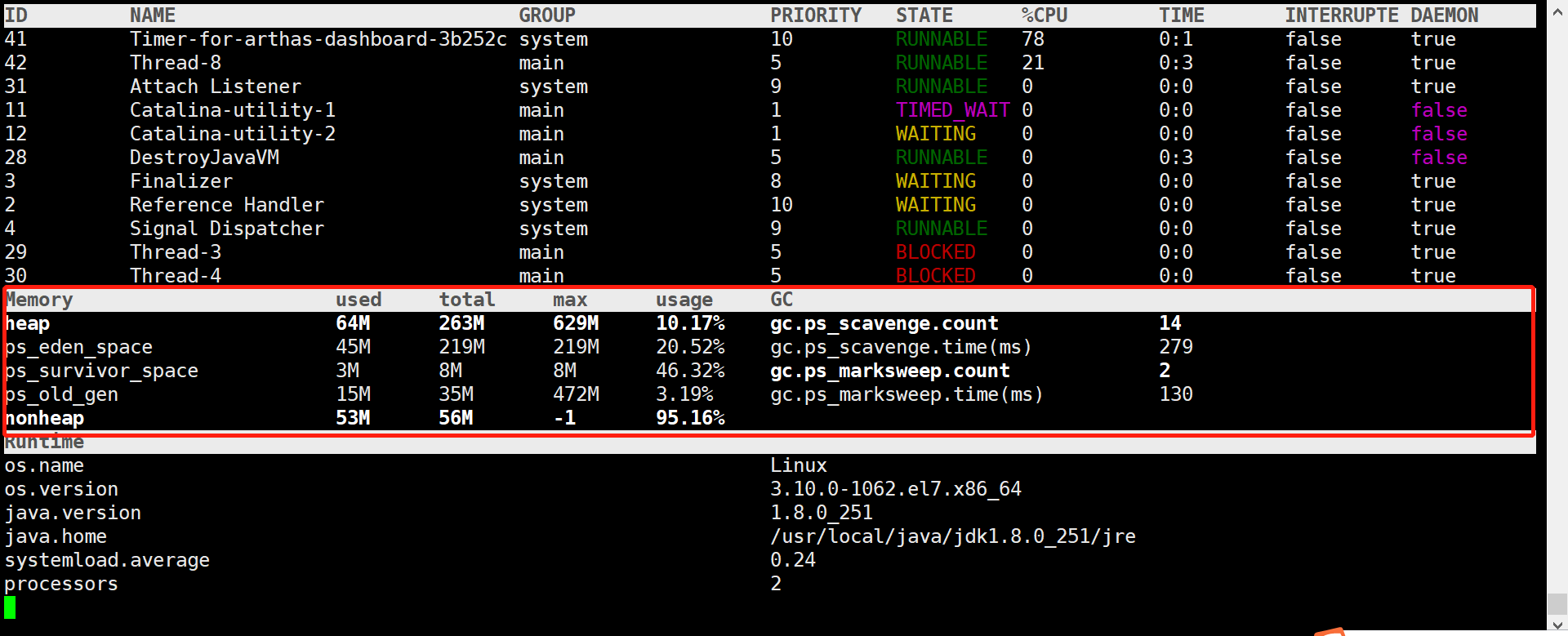Click the PRIORITY column header
The height and width of the screenshot is (636, 1568).
click(x=815, y=16)
